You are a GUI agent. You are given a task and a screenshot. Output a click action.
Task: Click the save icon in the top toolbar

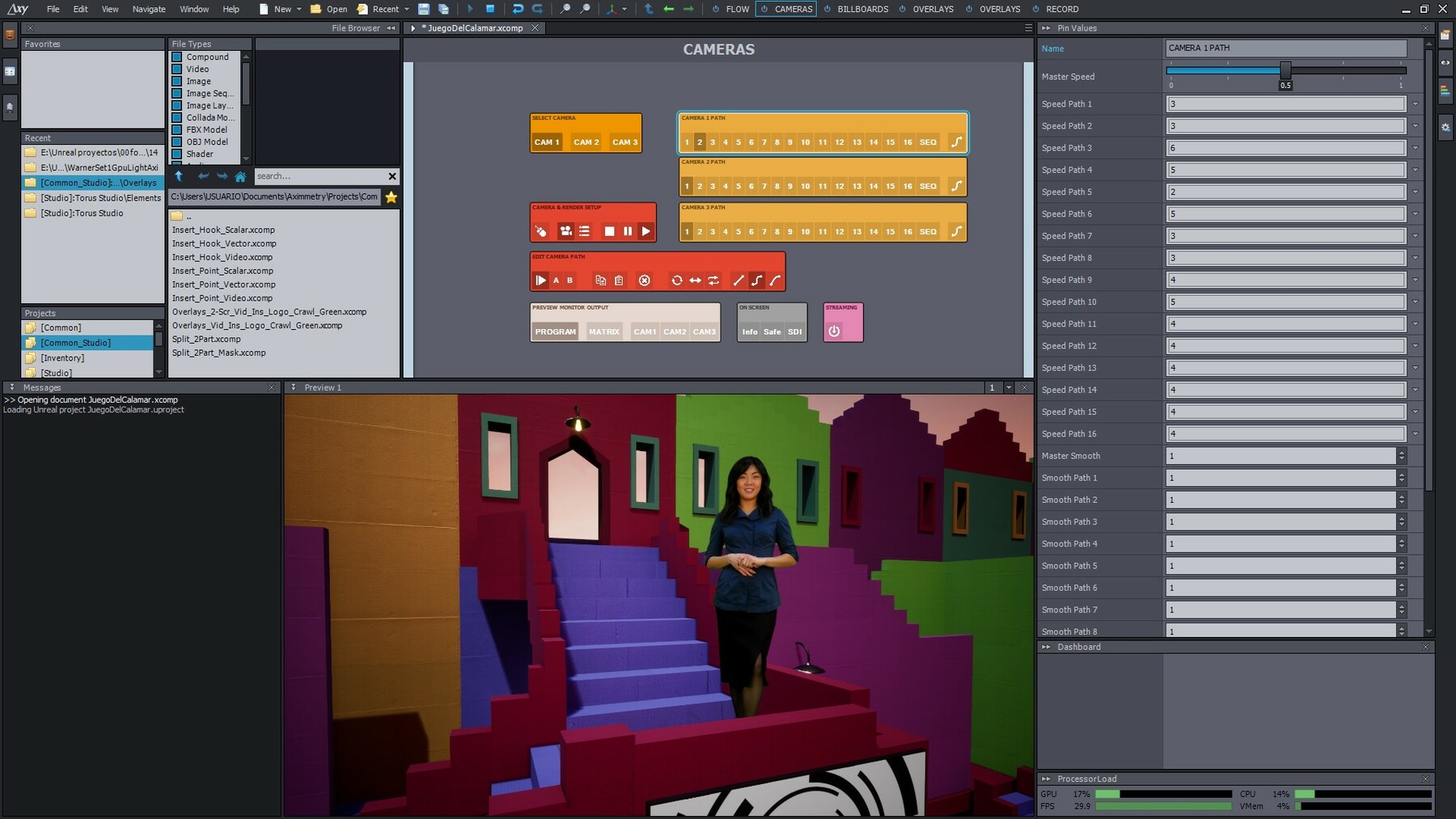(x=423, y=9)
